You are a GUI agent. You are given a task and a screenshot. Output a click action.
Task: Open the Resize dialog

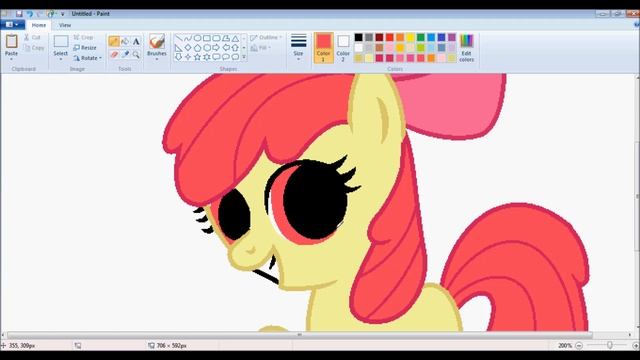tap(85, 48)
